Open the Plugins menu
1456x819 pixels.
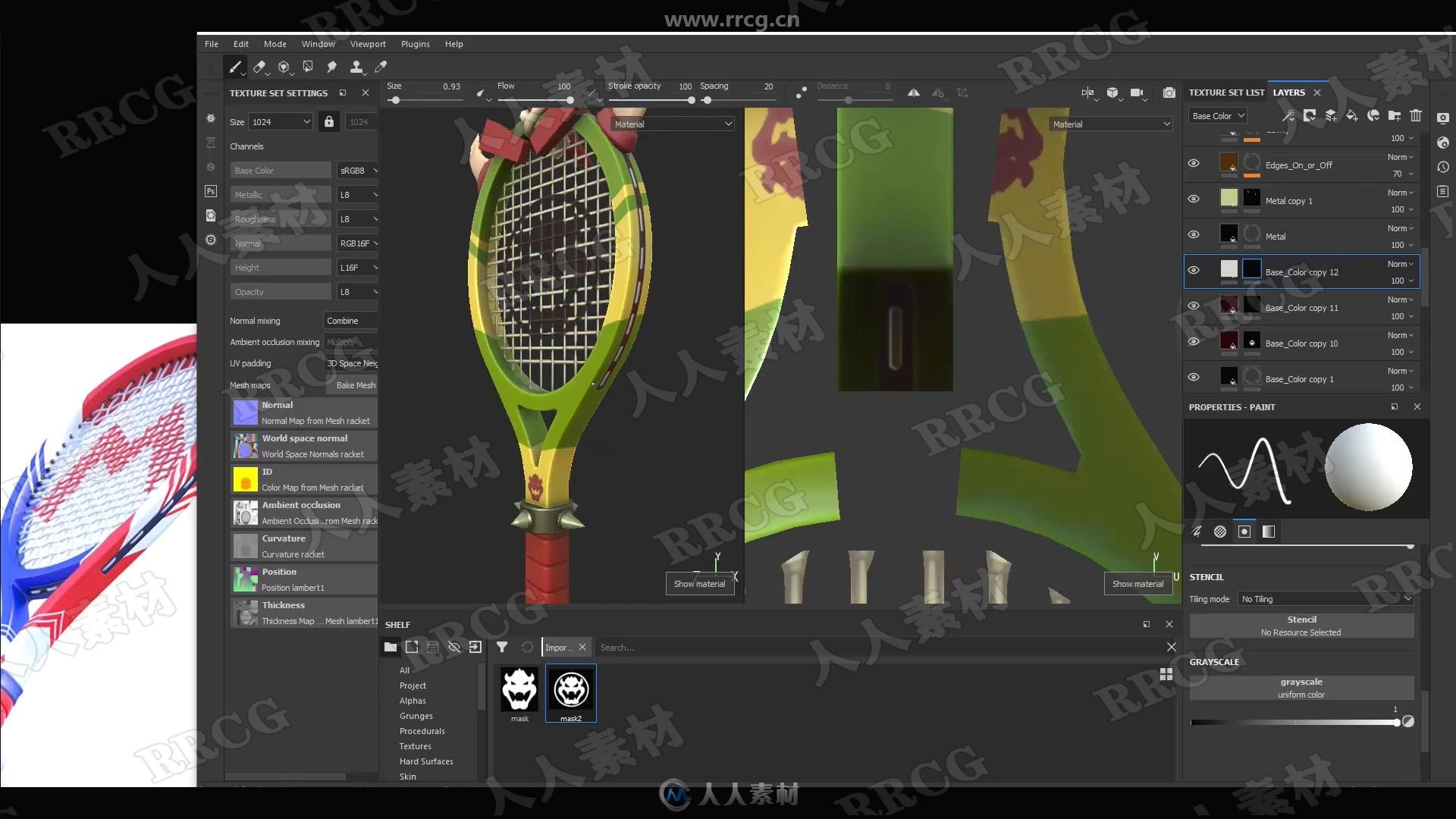414,43
